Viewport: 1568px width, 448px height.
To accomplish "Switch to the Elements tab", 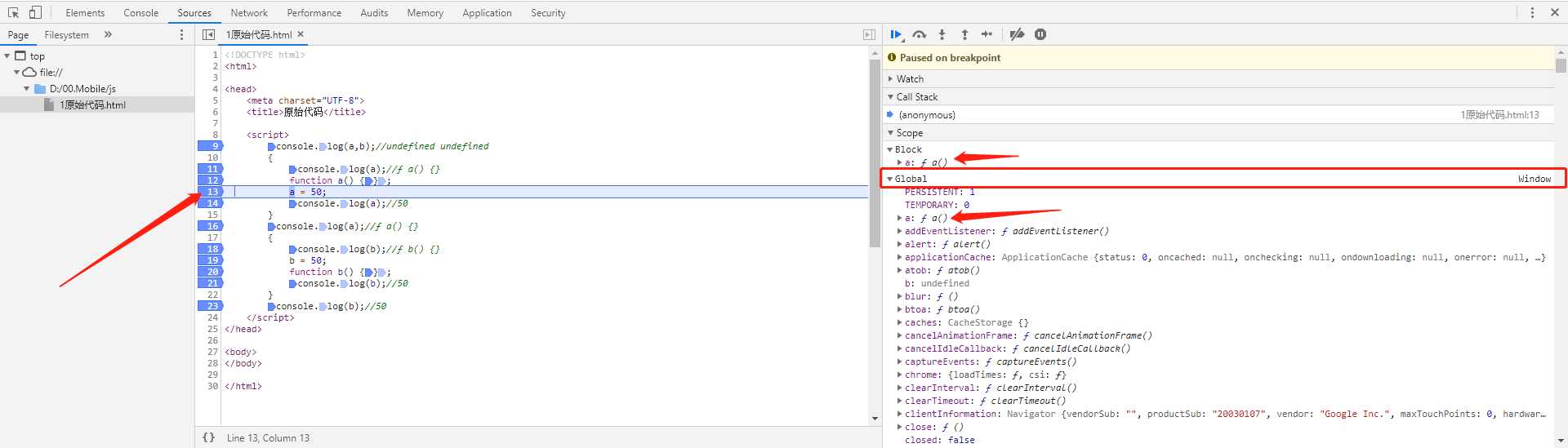I will (x=85, y=13).
